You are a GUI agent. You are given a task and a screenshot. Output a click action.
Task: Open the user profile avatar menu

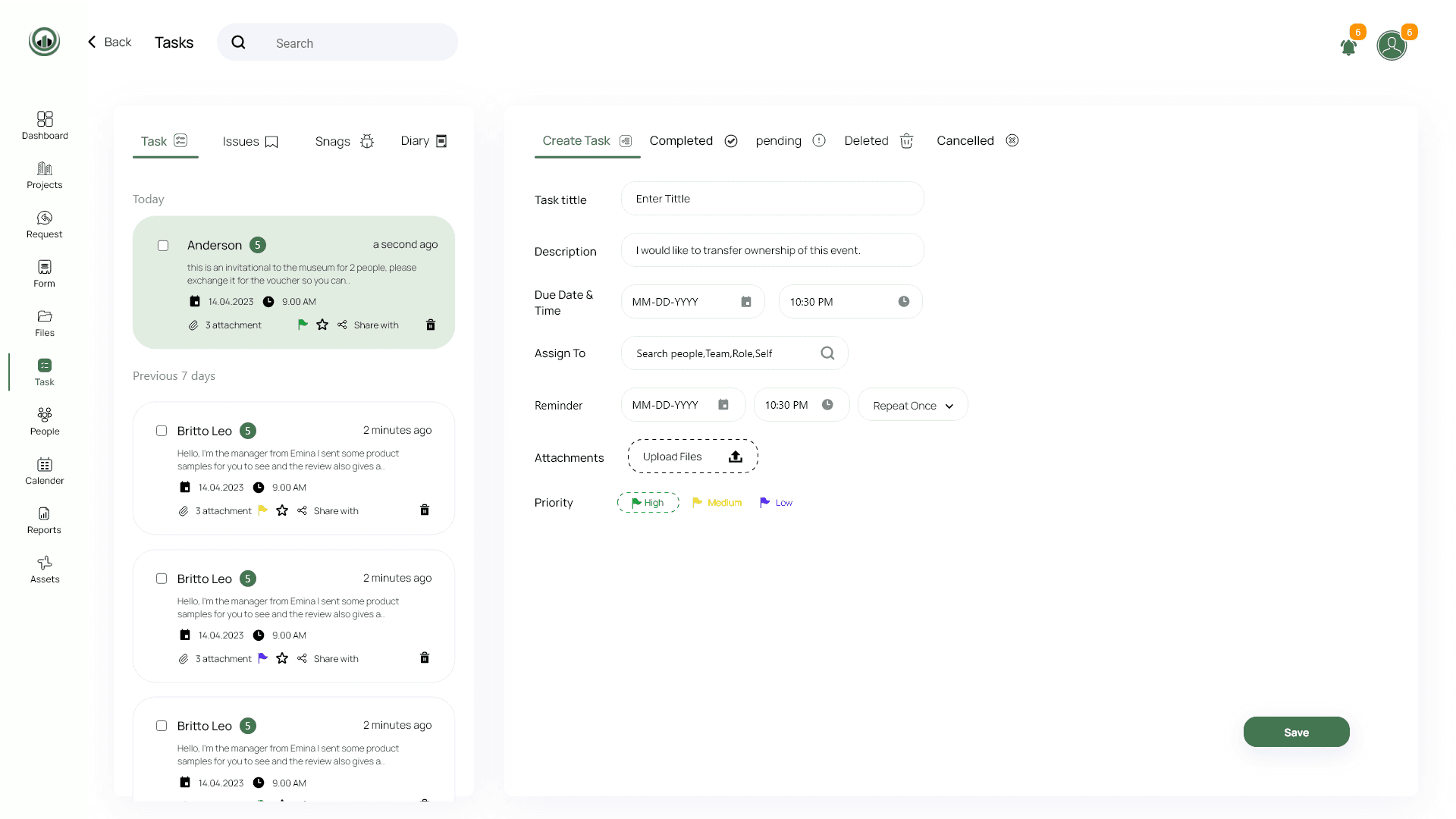click(1392, 45)
